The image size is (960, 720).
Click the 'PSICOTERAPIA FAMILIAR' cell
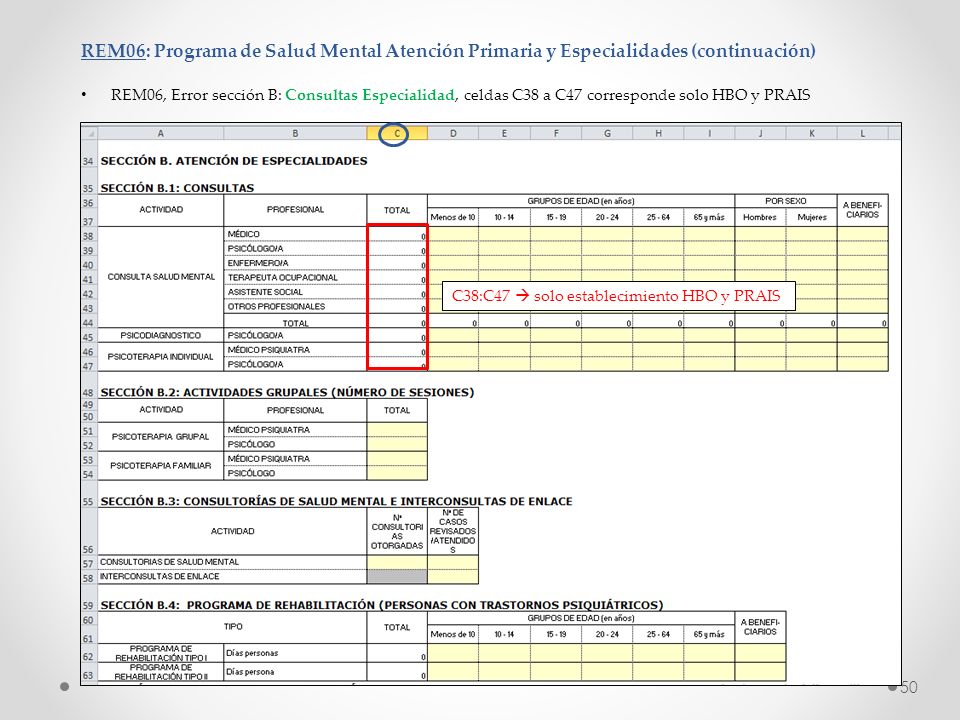[161, 465]
